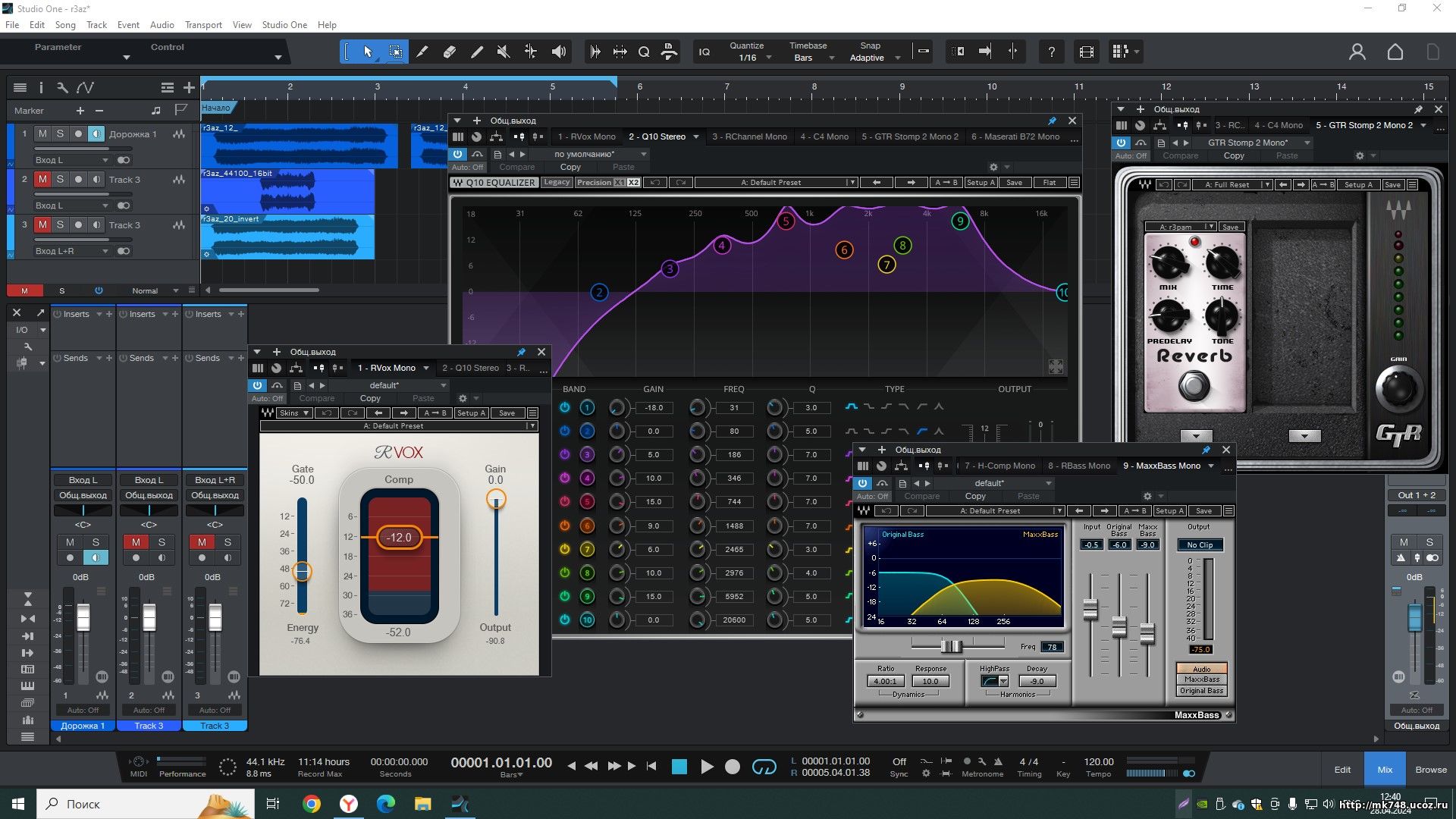Viewport: 1456px width, 819px height.
Task: Switch to '3 - RChannel Mono' plugin tab
Action: (749, 136)
